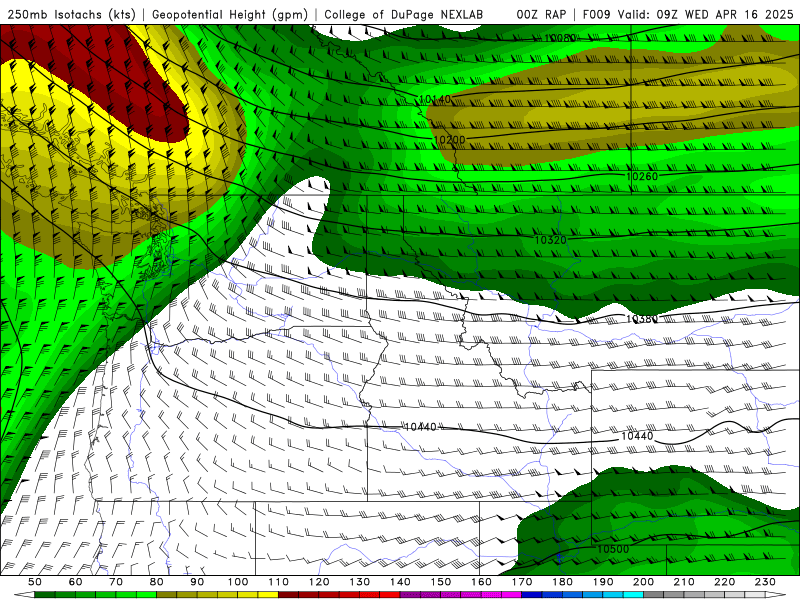This screenshot has height=600, width=800.
Task: Click the '100' value on the color bar
Action: pyautogui.click(x=238, y=582)
